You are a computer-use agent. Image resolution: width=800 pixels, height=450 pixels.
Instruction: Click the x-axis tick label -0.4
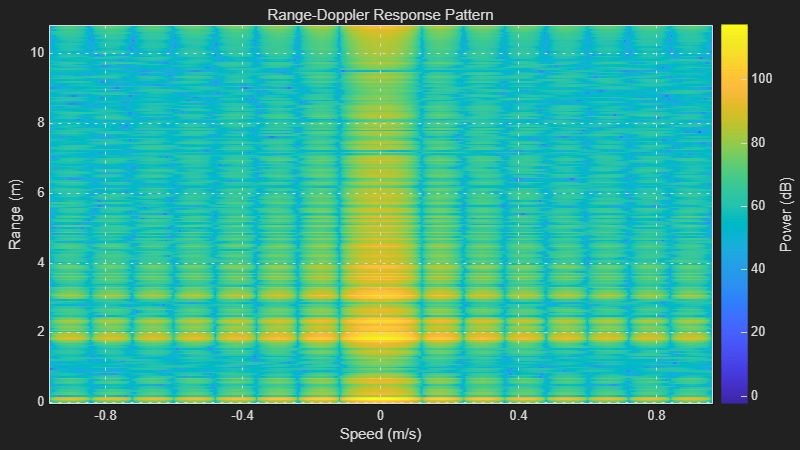pyautogui.click(x=242, y=414)
